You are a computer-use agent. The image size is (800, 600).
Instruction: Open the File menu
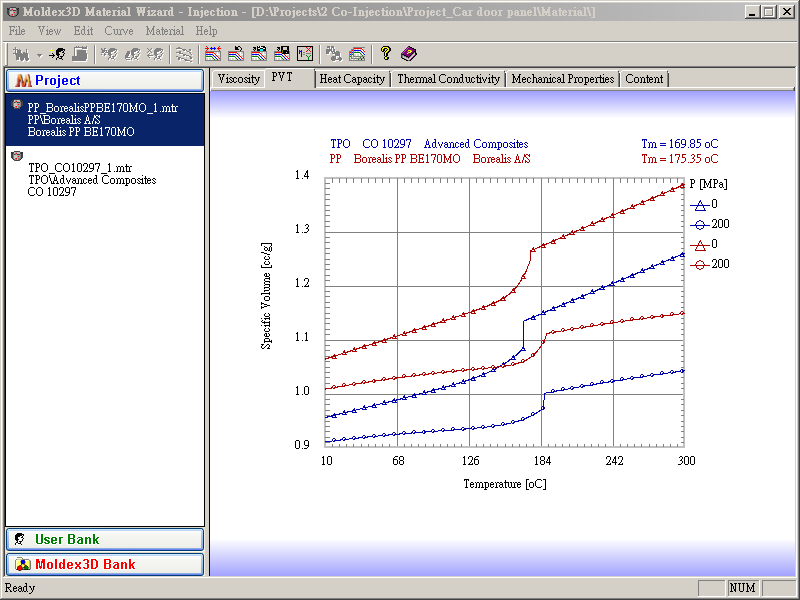(17, 31)
